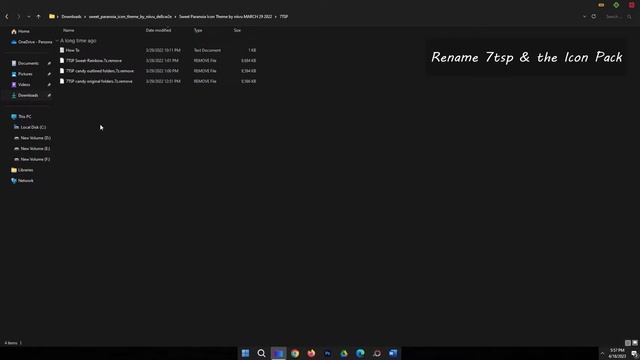
Task: Open the notification center icon
Action: [634, 353]
